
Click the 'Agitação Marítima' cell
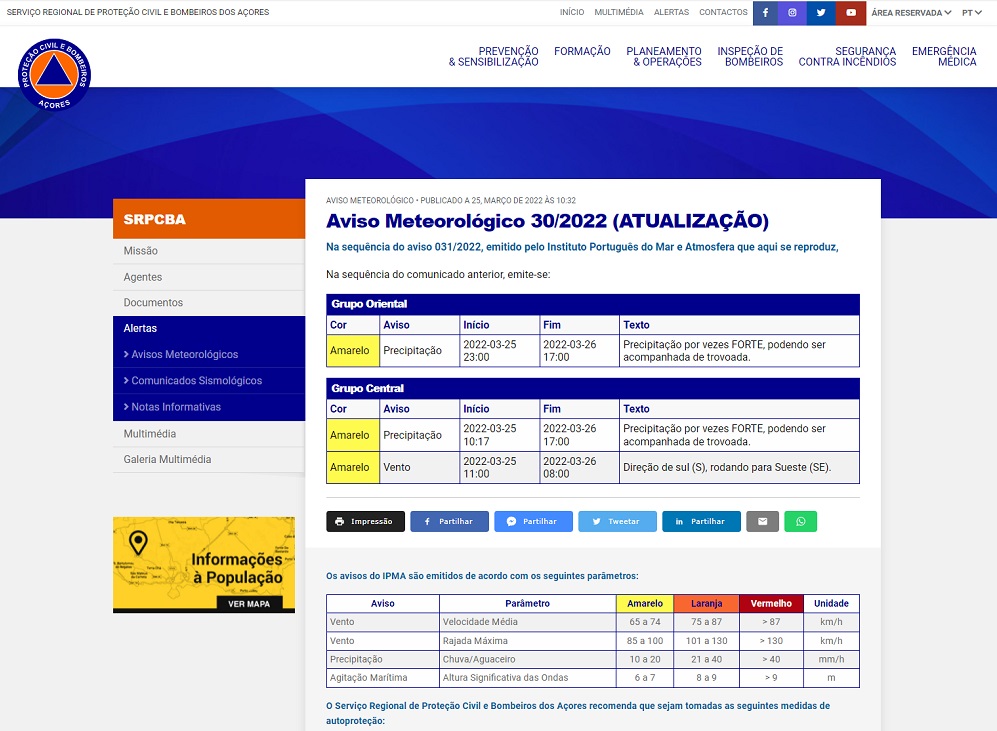point(383,678)
